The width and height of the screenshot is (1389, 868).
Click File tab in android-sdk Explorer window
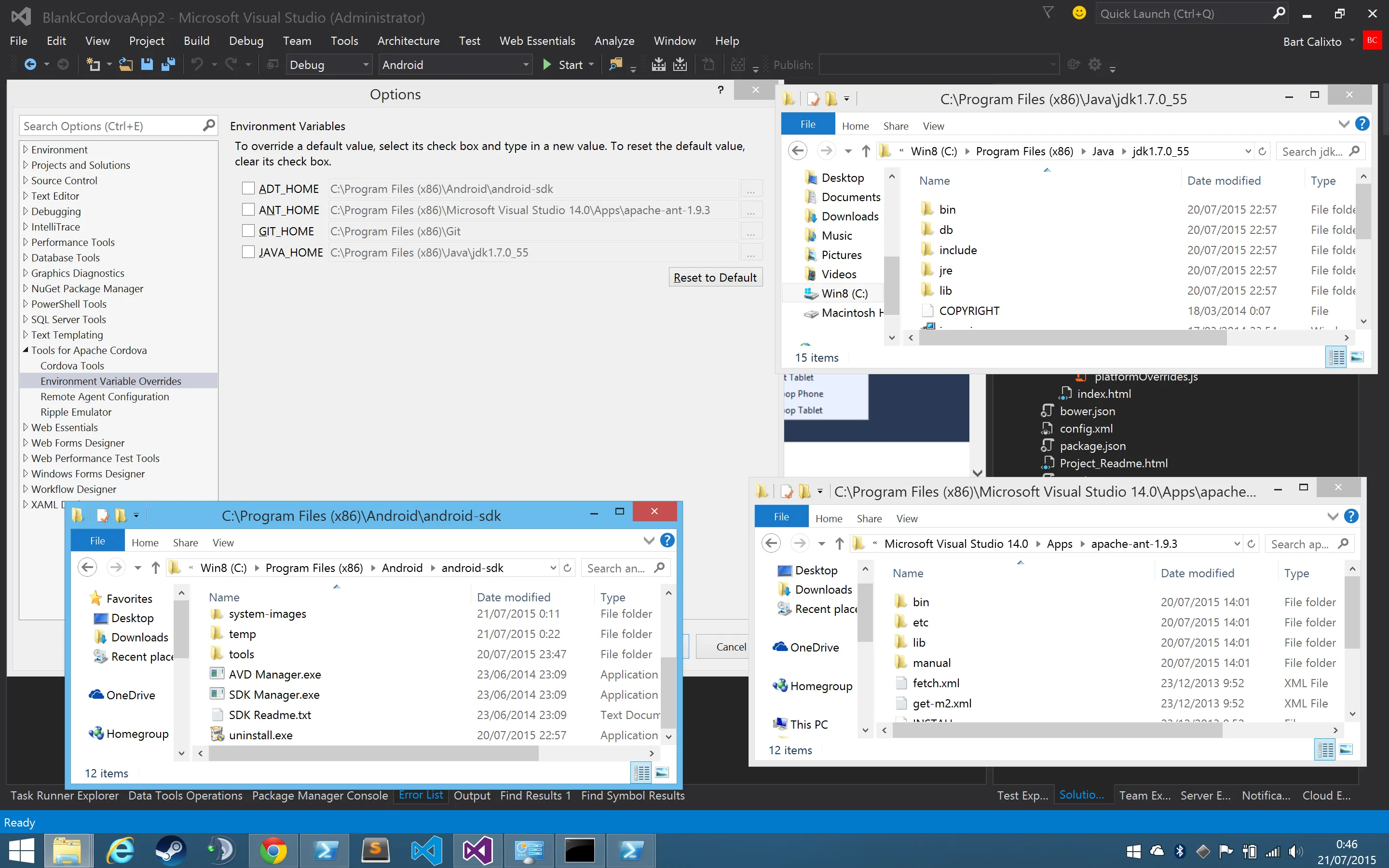pos(97,541)
